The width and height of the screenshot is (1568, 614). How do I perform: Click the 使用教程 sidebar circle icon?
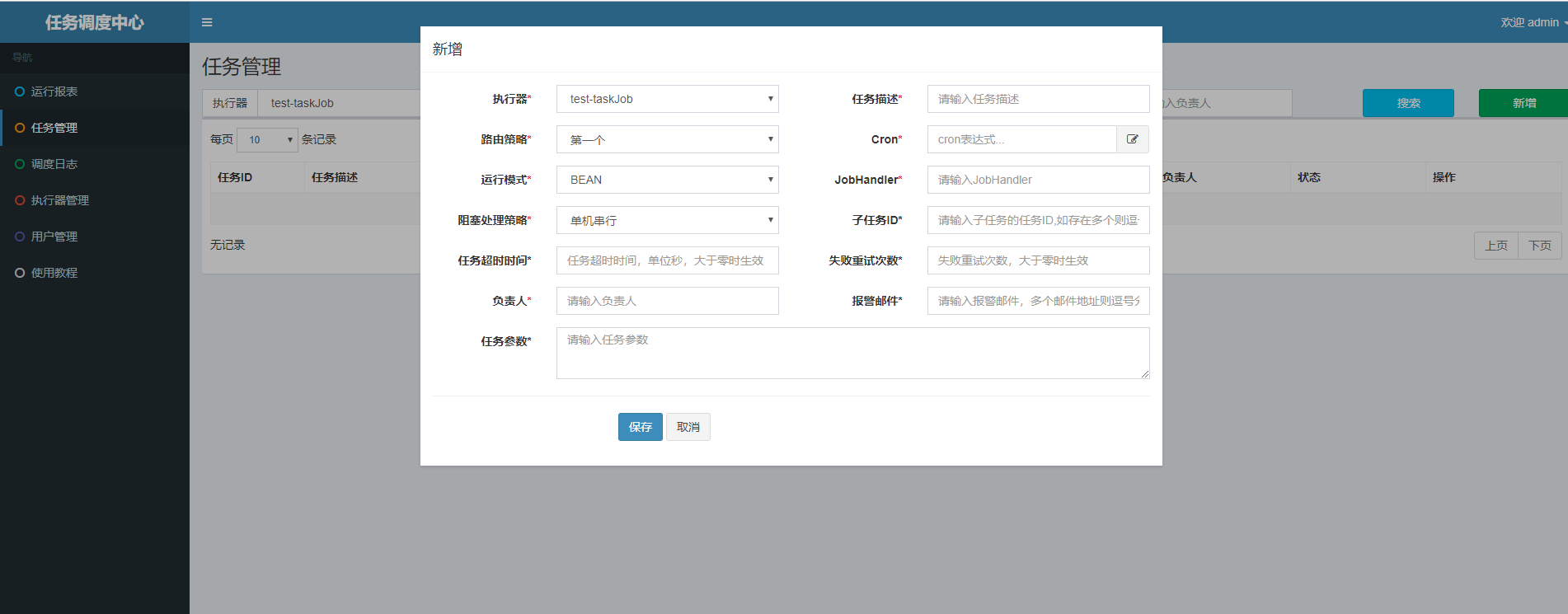tap(20, 273)
